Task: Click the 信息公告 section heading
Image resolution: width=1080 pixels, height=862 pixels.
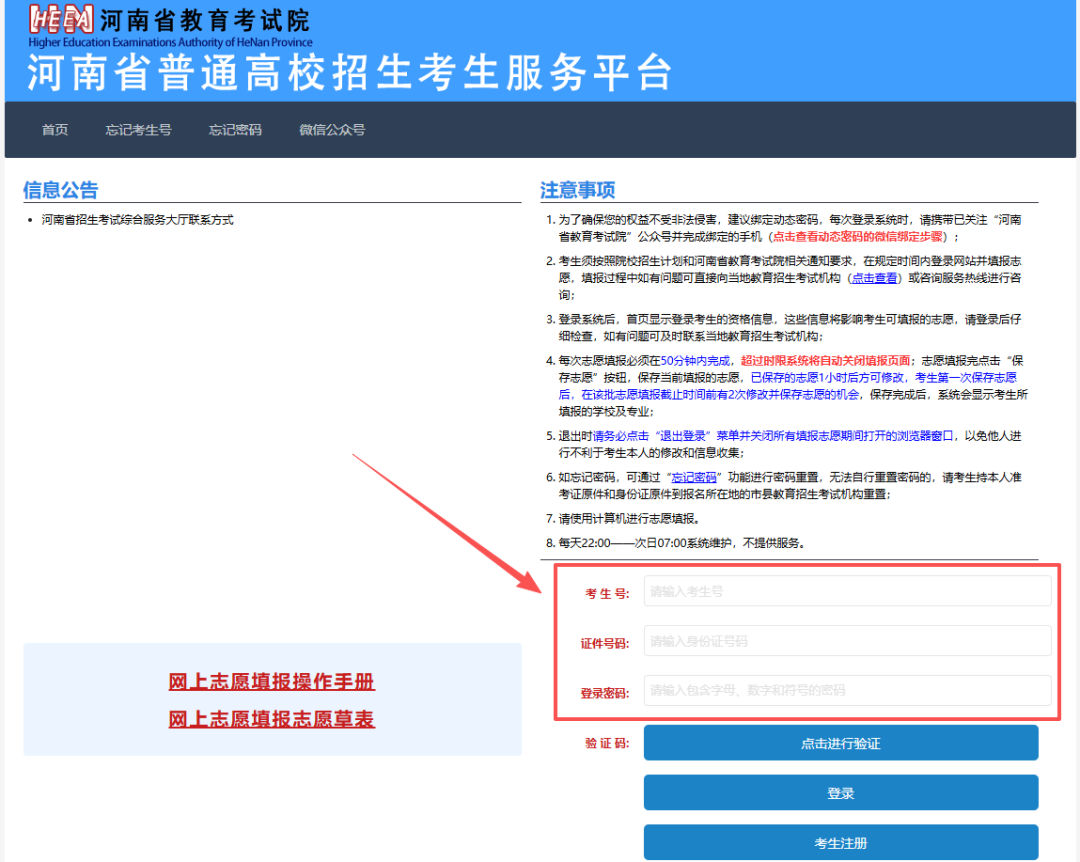Action: [61, 189]
